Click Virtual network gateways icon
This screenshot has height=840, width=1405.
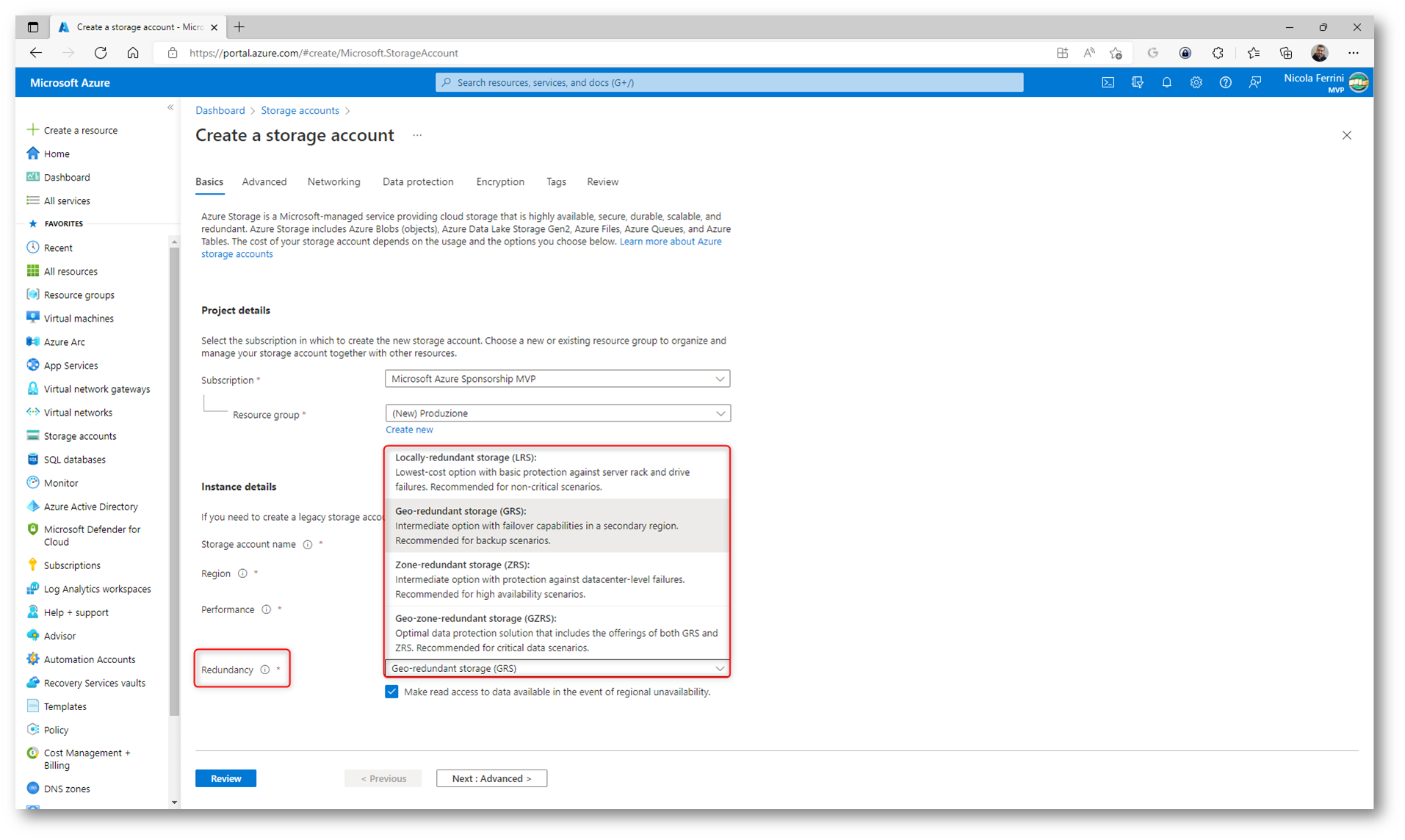32,388
